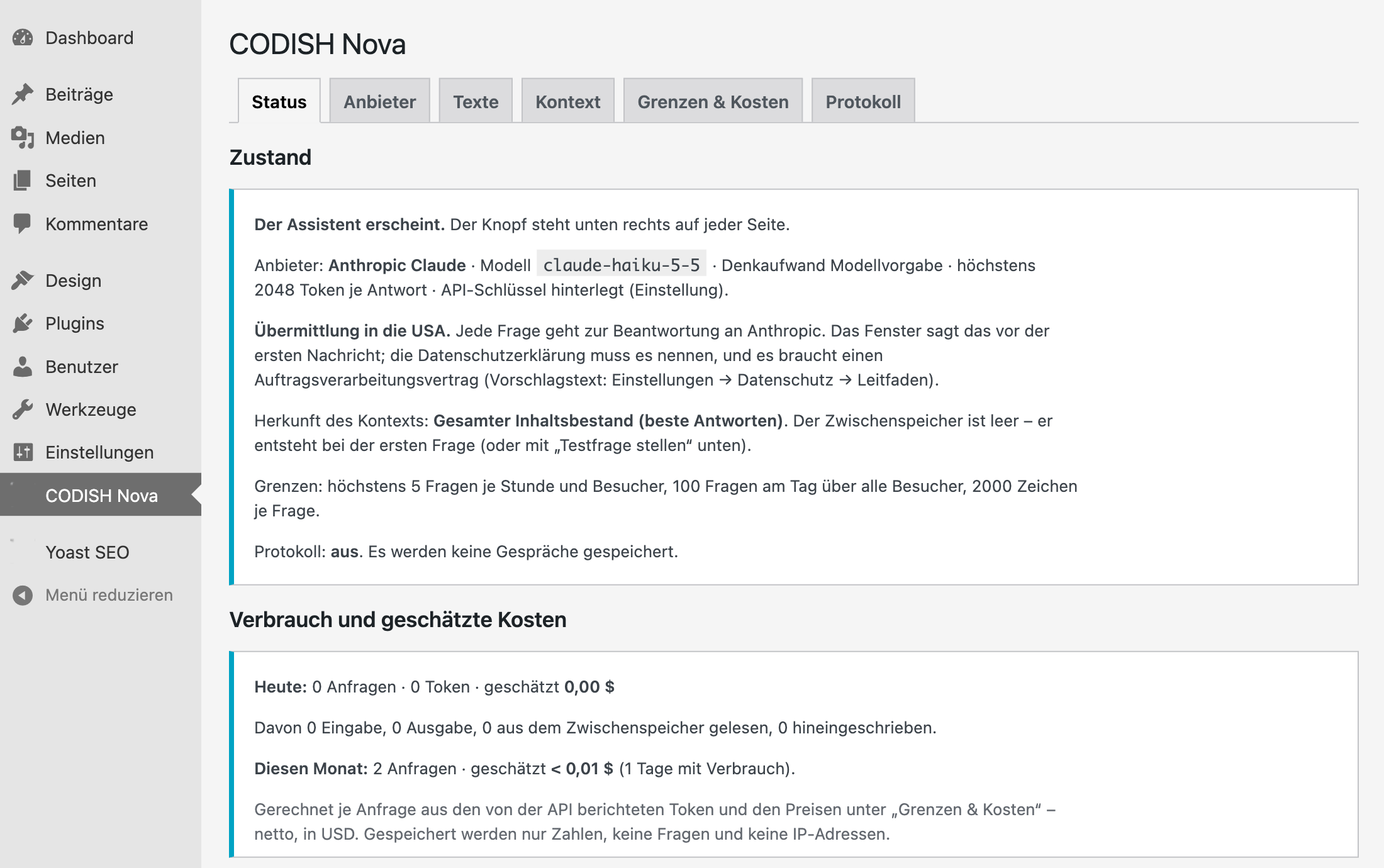Open the Einstellungen menu

pyautogui.click(x=101, y=452)
